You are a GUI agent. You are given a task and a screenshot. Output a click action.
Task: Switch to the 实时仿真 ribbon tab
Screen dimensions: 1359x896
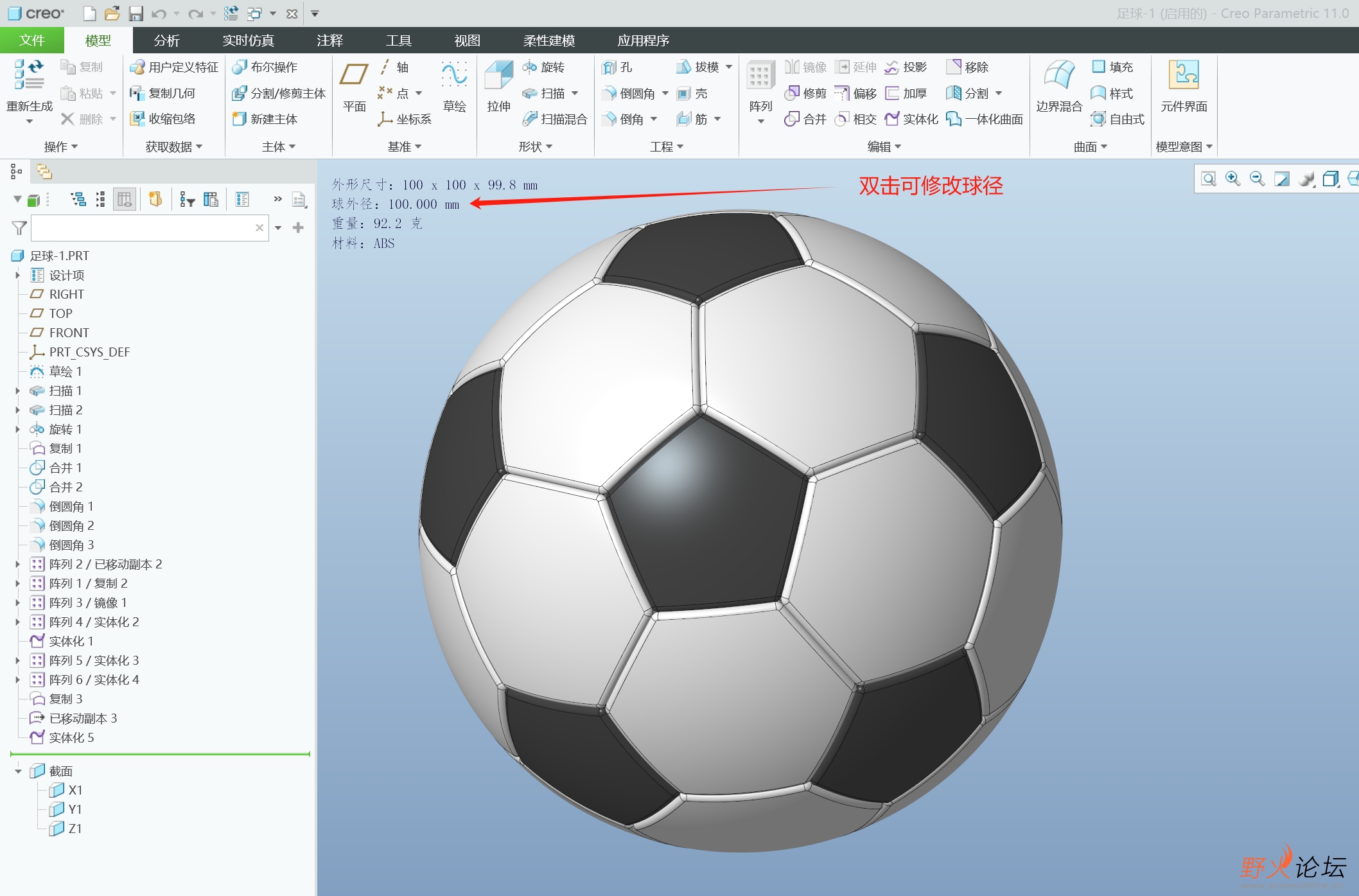point(248,40)
